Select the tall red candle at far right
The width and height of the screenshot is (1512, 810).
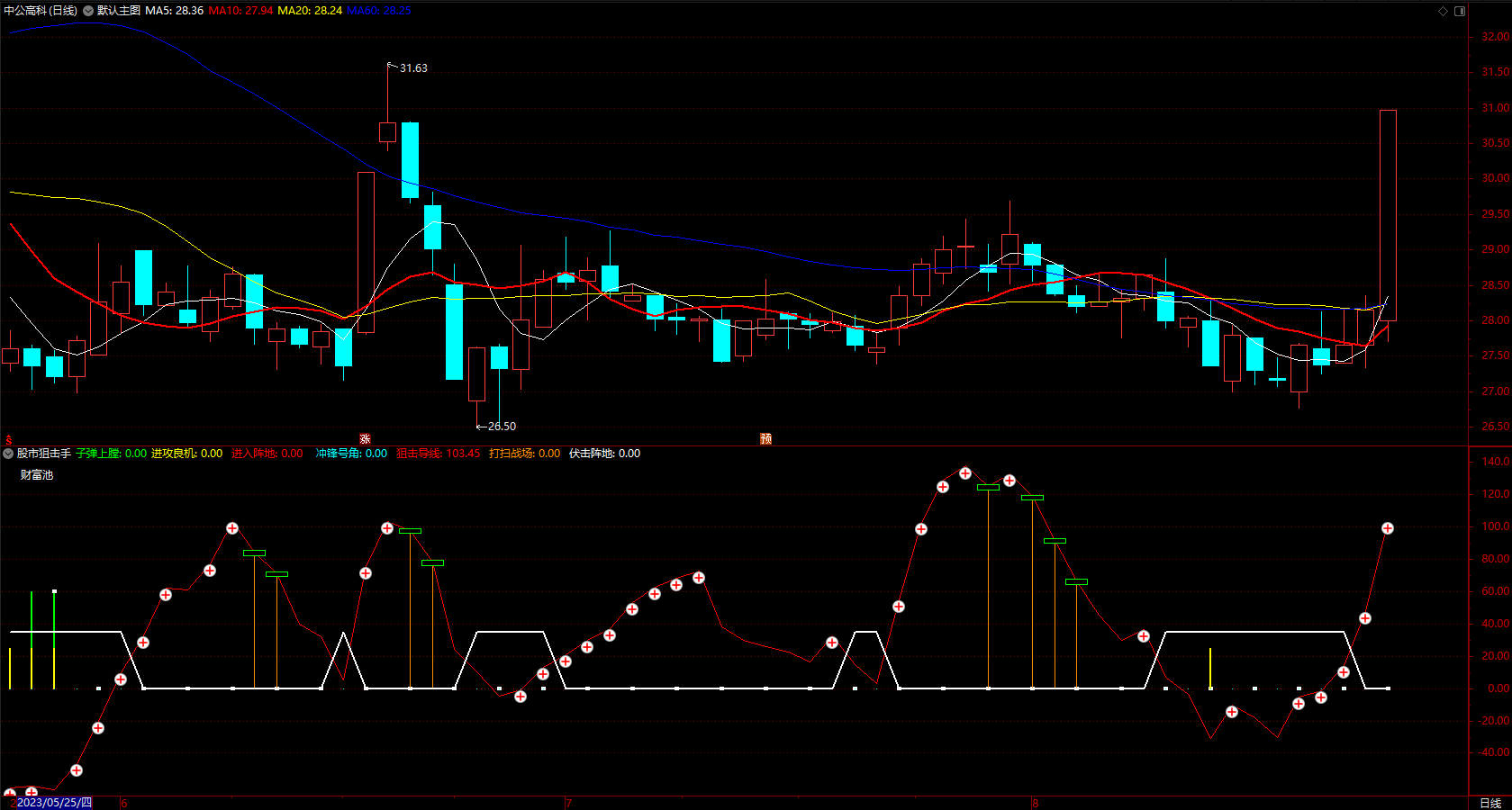point(1388,215)
